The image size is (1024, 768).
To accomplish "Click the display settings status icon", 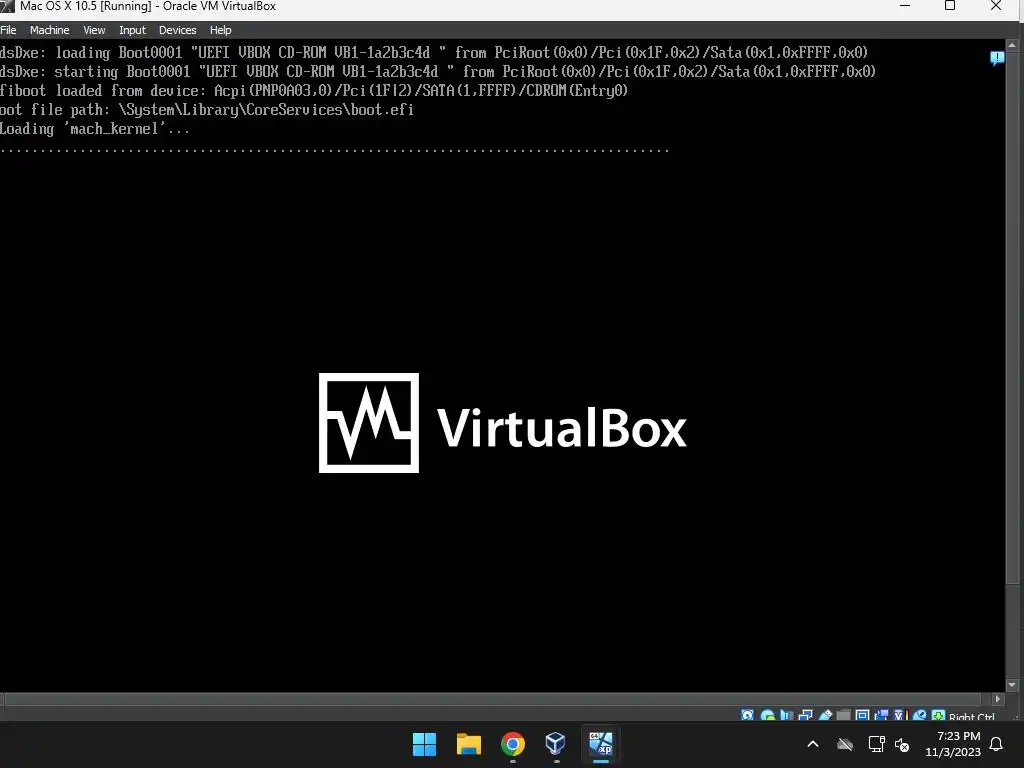I will coord(863,715).
